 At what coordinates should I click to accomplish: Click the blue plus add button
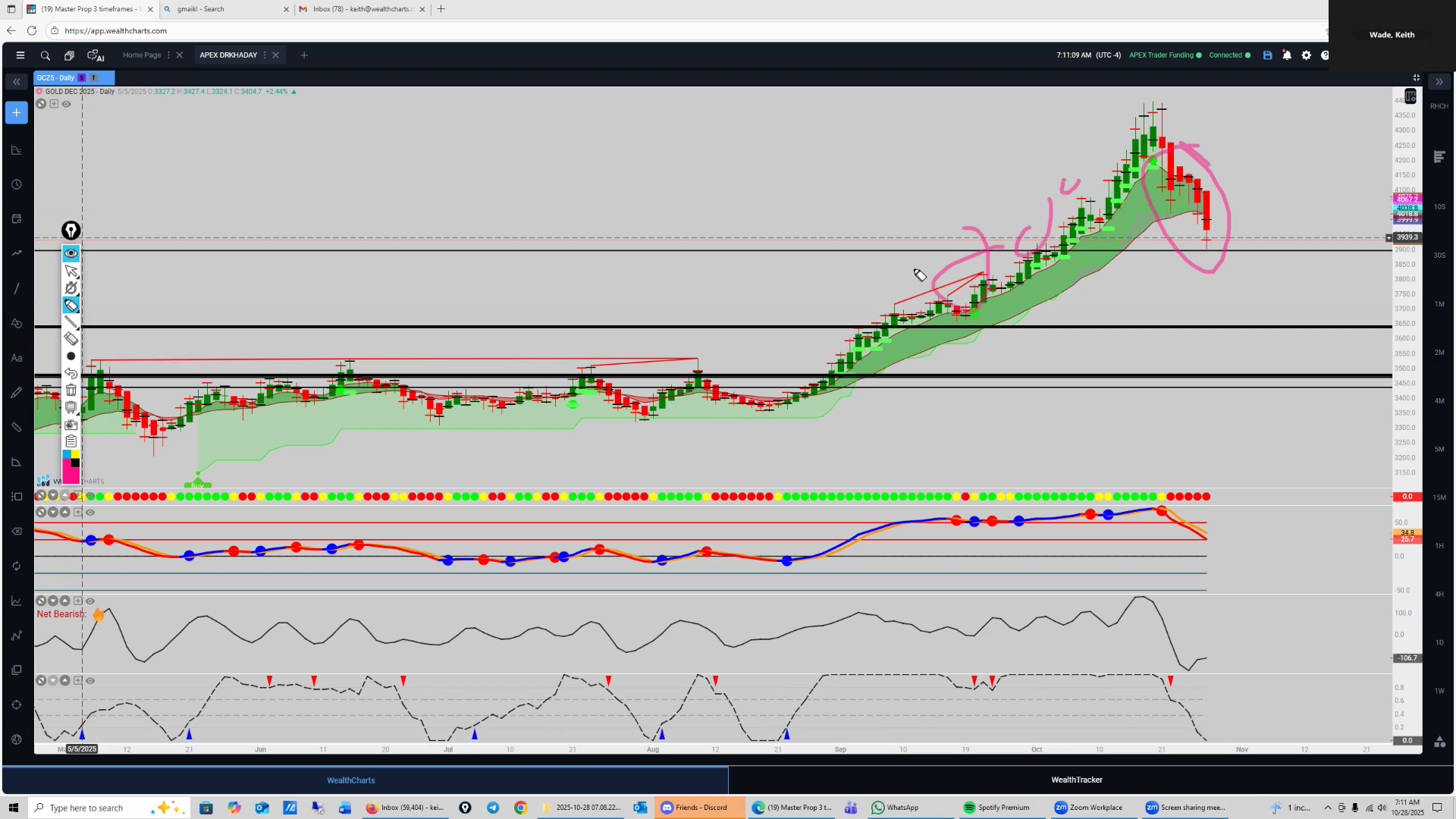coord(17,113)
